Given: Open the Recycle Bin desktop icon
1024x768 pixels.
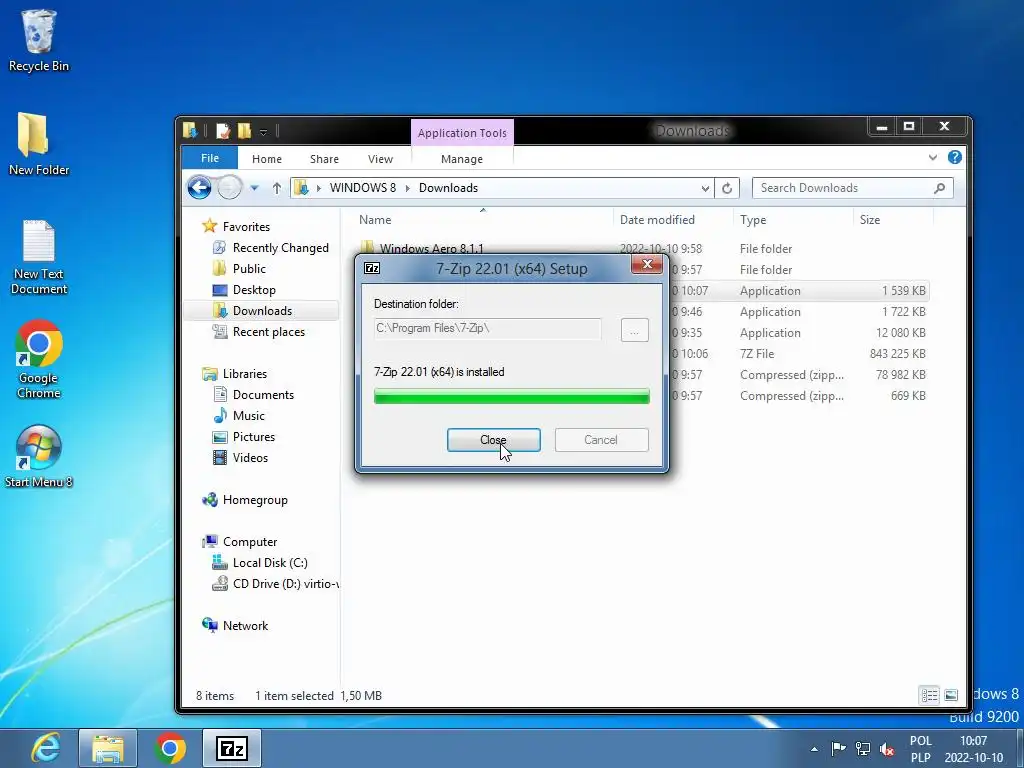Looking at the screenshot, I should point(39,40).
